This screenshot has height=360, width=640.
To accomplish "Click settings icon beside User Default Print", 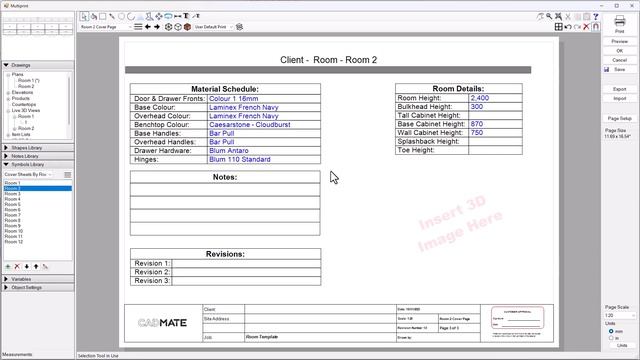I will pyautogui.click(x=240, y=27).
